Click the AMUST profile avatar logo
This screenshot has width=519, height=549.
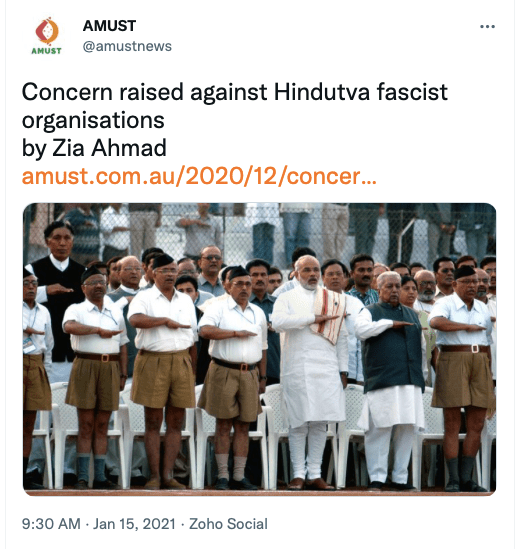click(x=47, y=36)
